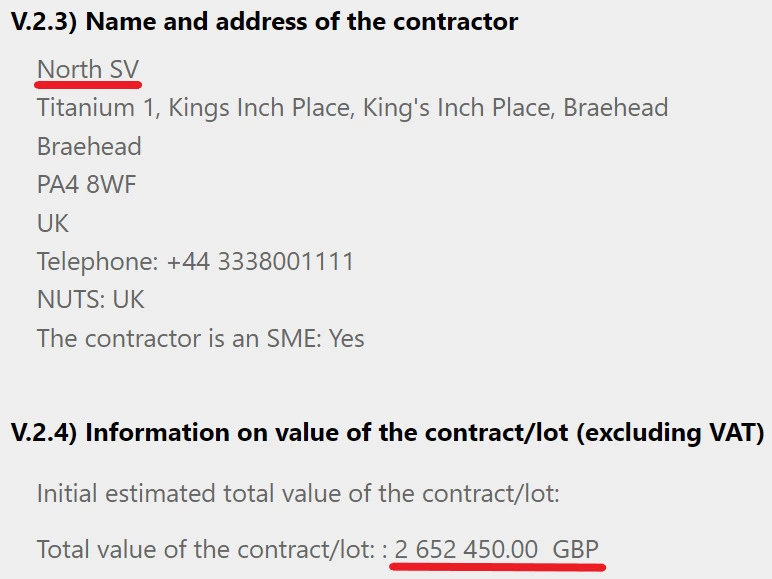Click the country line UK
Screen dimensions: 772x579
(53, 223)
